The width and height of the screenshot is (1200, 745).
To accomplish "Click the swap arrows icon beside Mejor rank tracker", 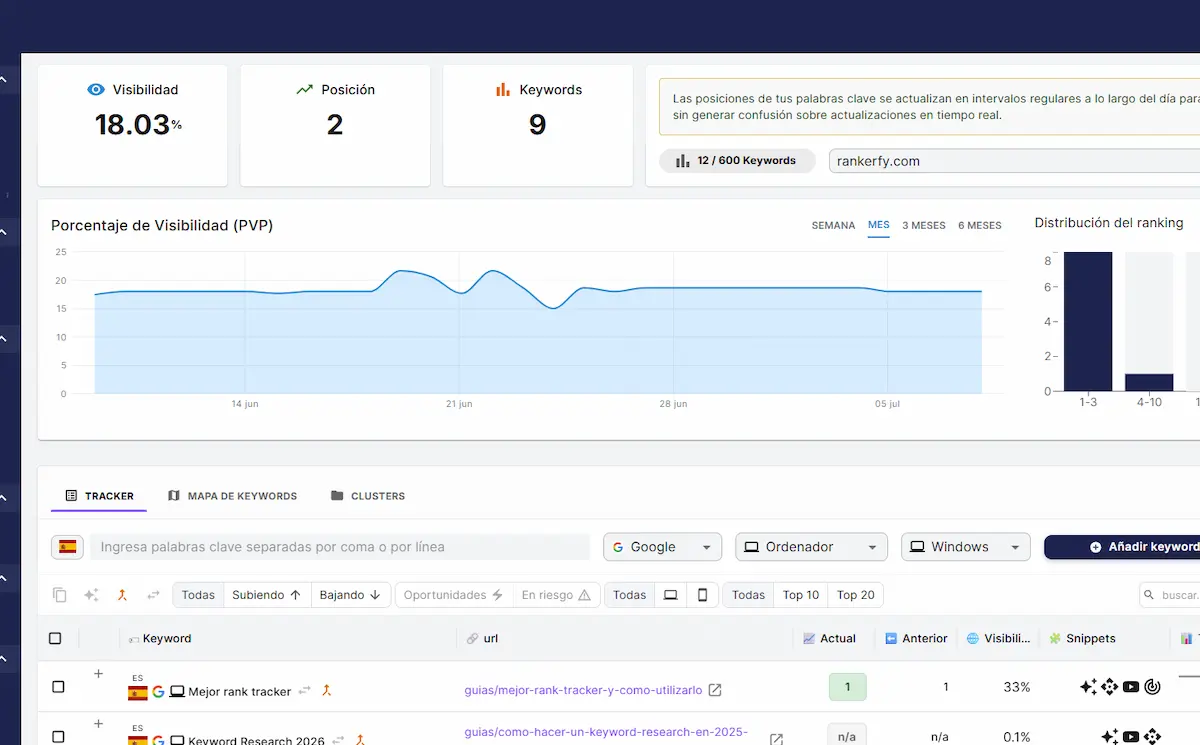I will [x=305, y=690].
